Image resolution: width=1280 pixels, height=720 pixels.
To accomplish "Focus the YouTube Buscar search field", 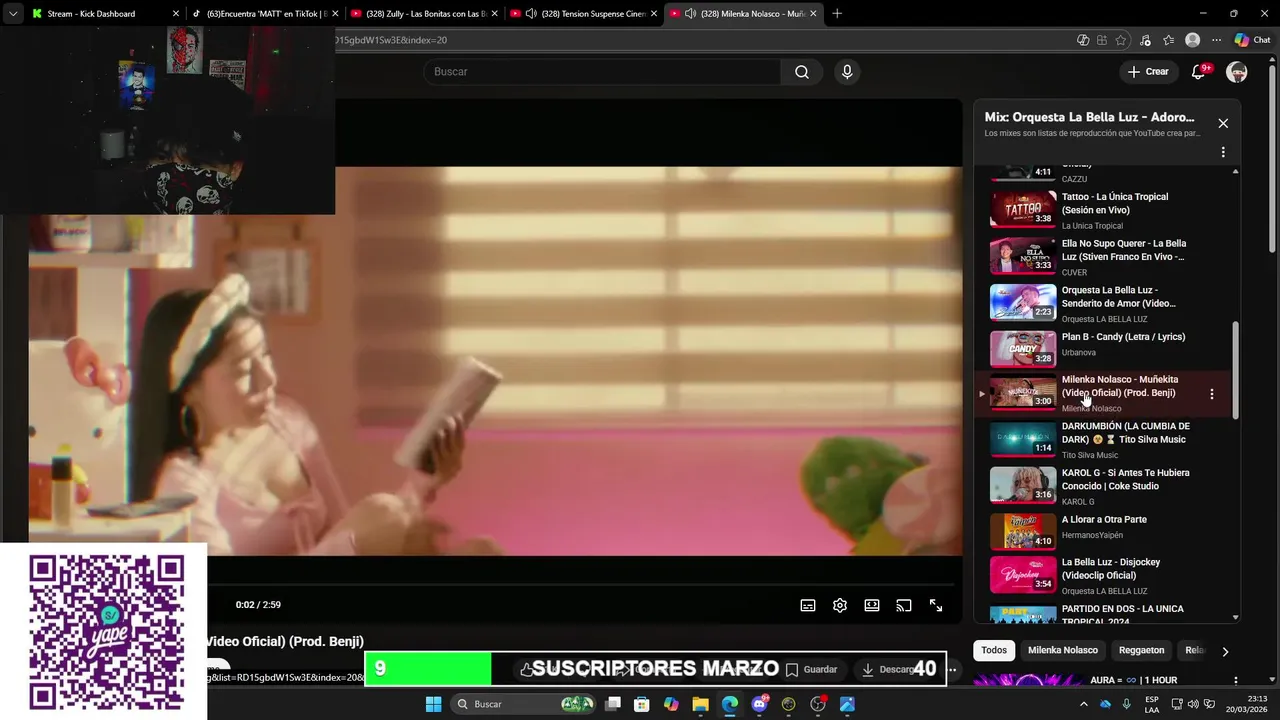I will click(x=601, y=72).
